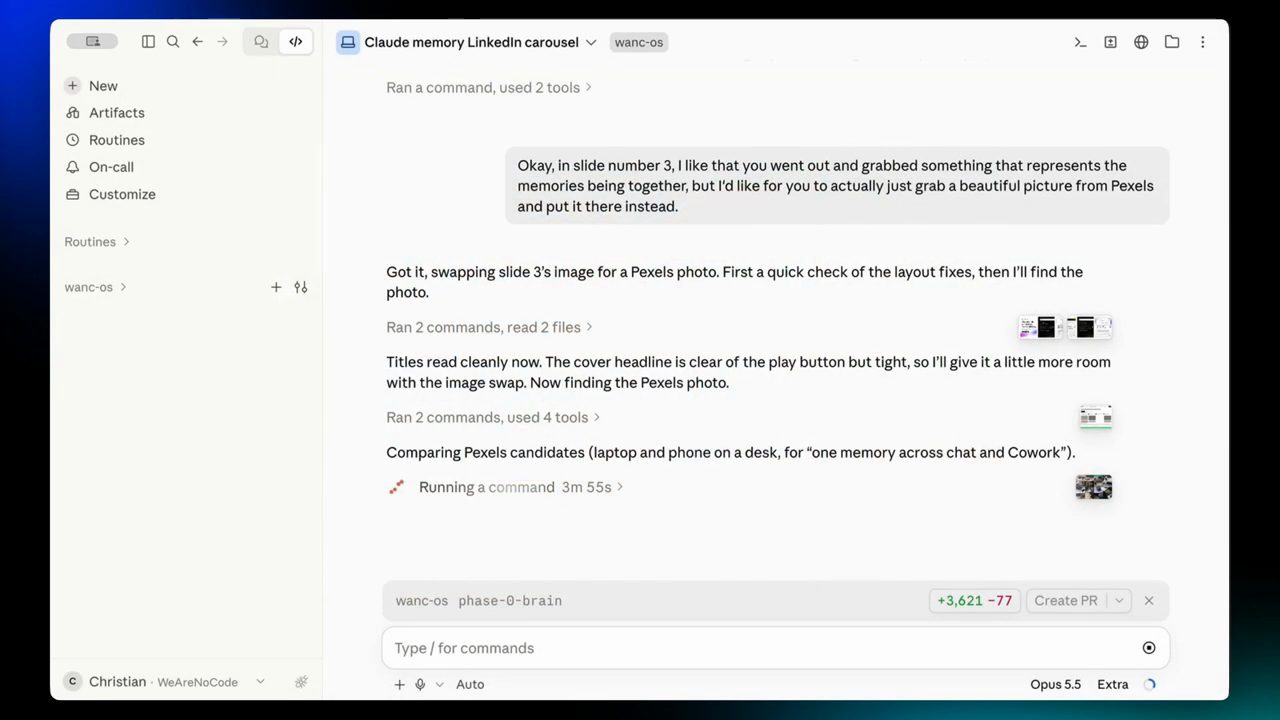Expand 'Ran 2 commands, read 2 files'
The width and height of the screenshot is (1280, 720).
pos(490,327)
